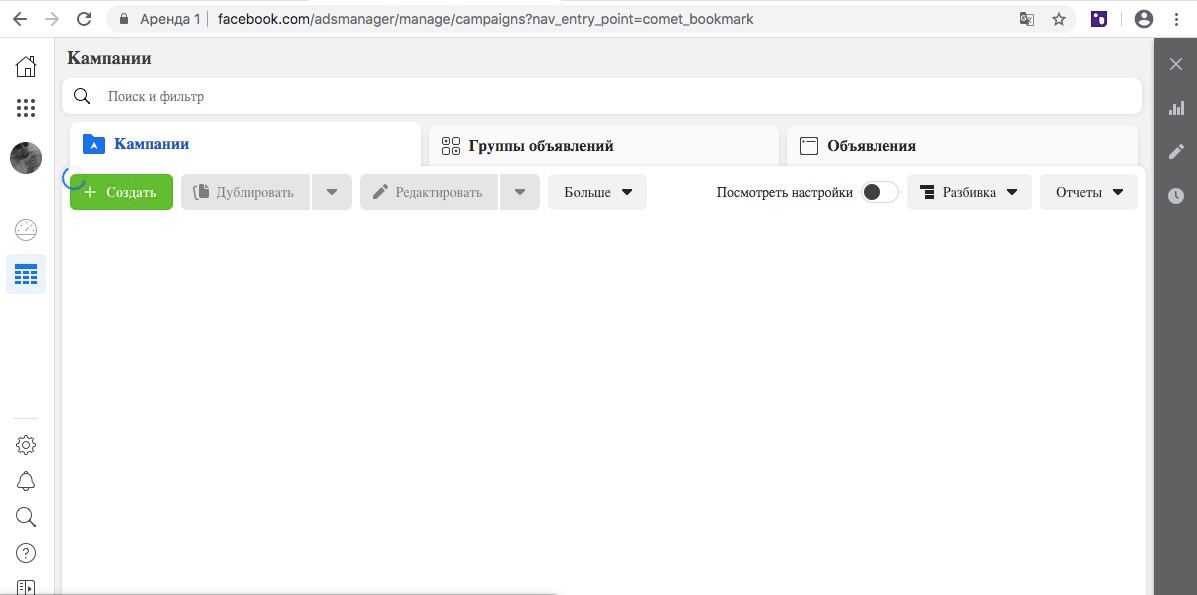Expand the Редактировать dropdown arrow

520,192
